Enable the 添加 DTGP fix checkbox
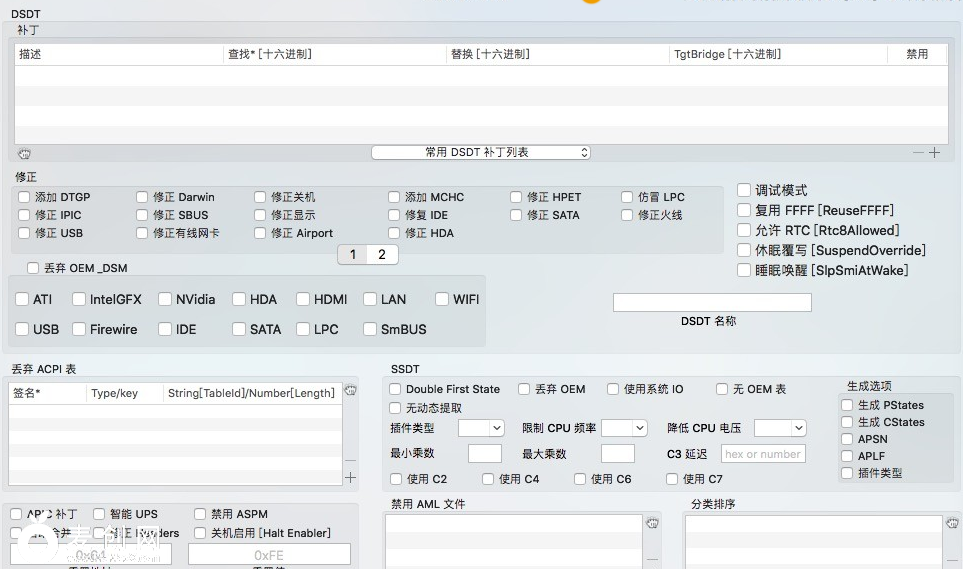963x569 pixels. pyautogui.click(x=24, y=198)
